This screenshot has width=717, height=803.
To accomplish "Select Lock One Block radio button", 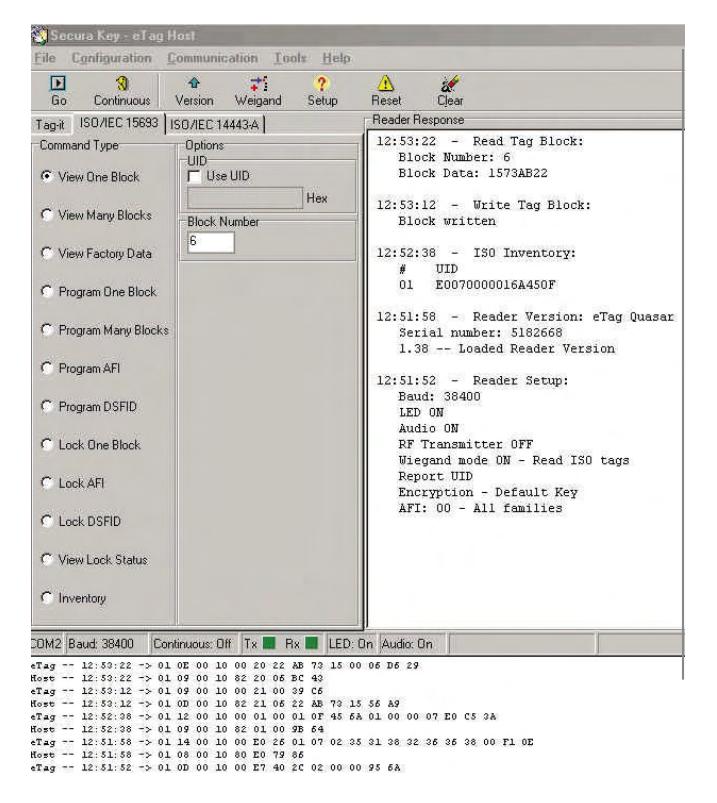I will point(47,445).
